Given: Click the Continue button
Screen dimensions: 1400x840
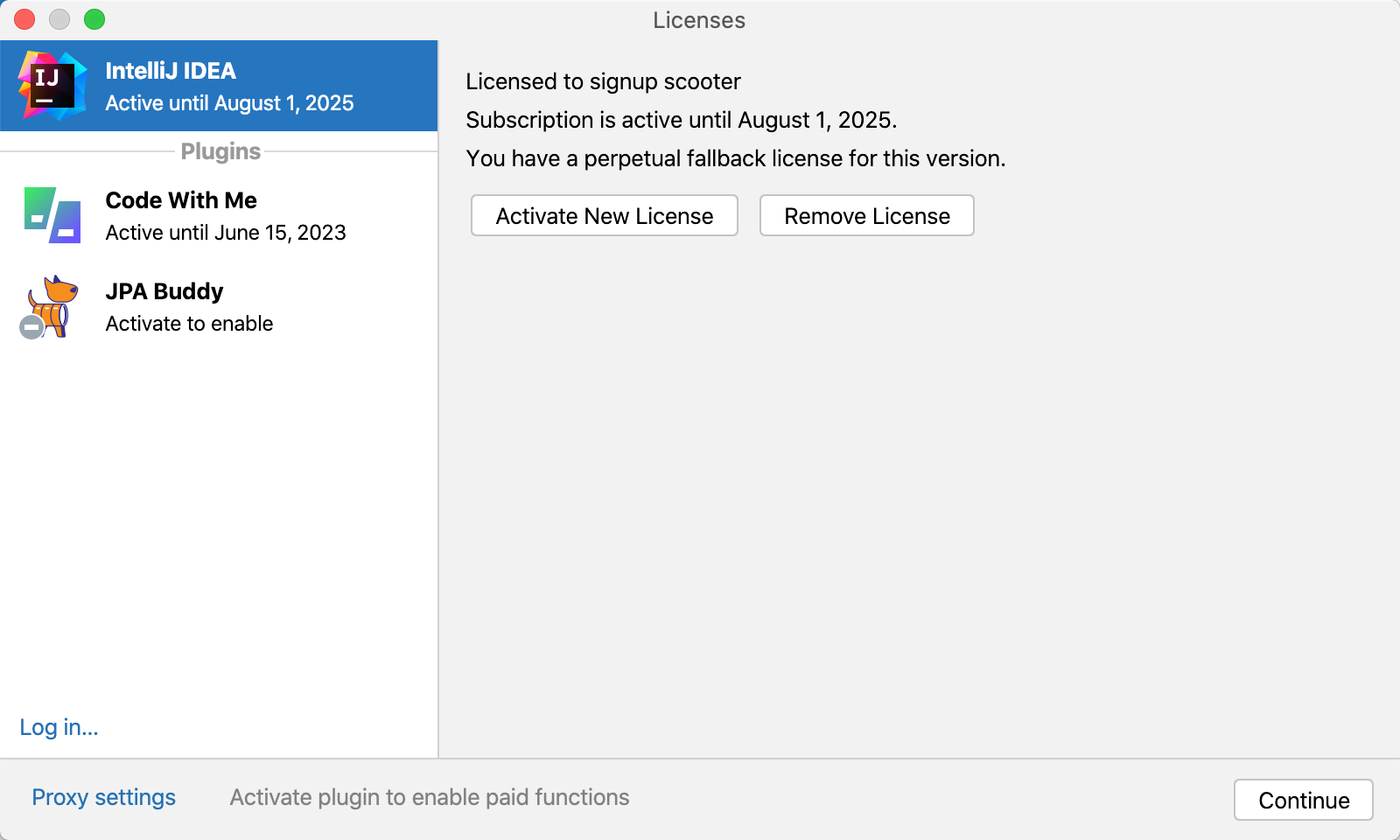Looking at the screenshot, I should tap(1304, 800).
